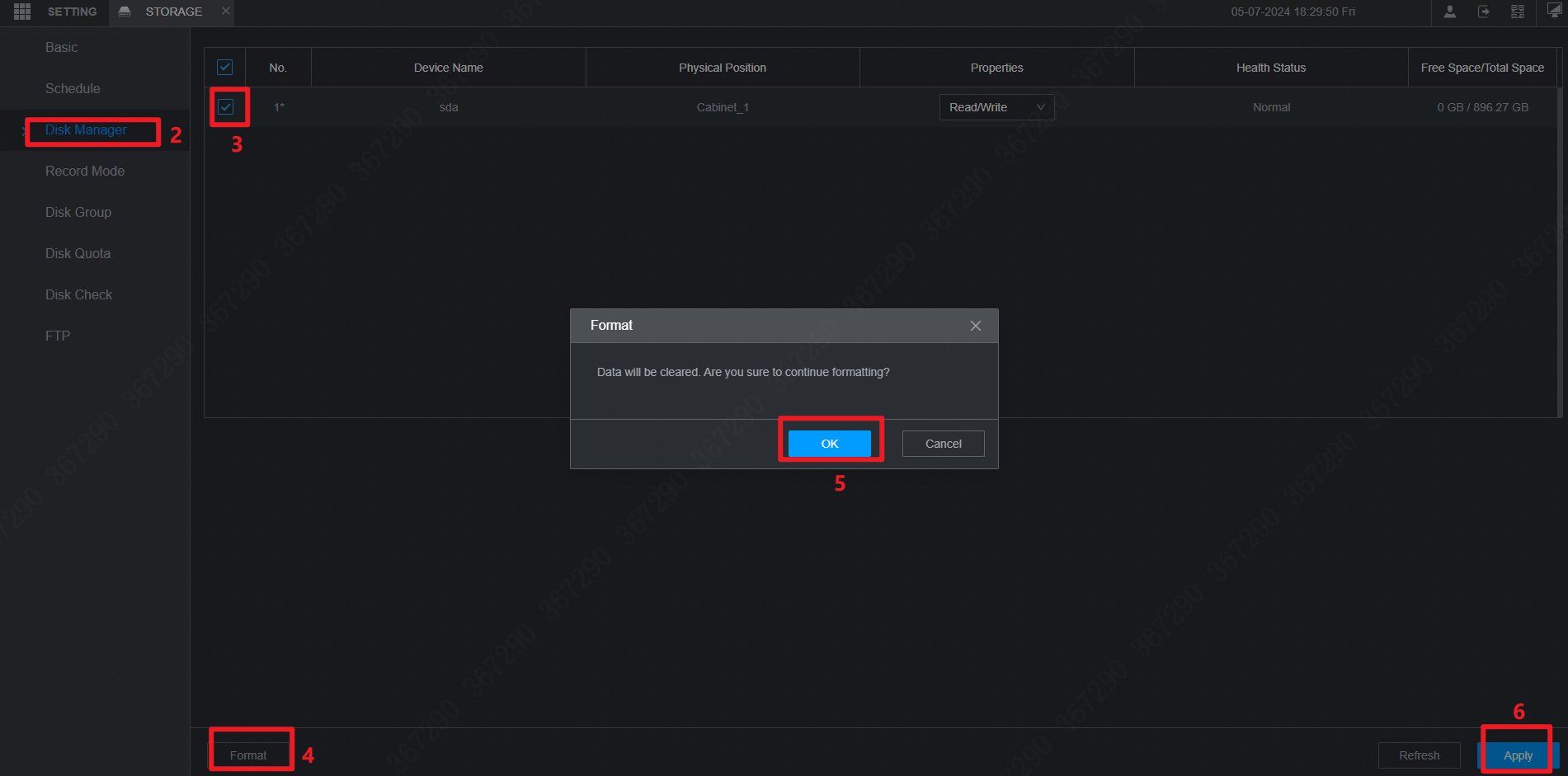Click the disk icon on STORAGE tab
Image resolution: width=1568 pixels, height=776 pixels.
pyautogui.click(x=125, y=12)
